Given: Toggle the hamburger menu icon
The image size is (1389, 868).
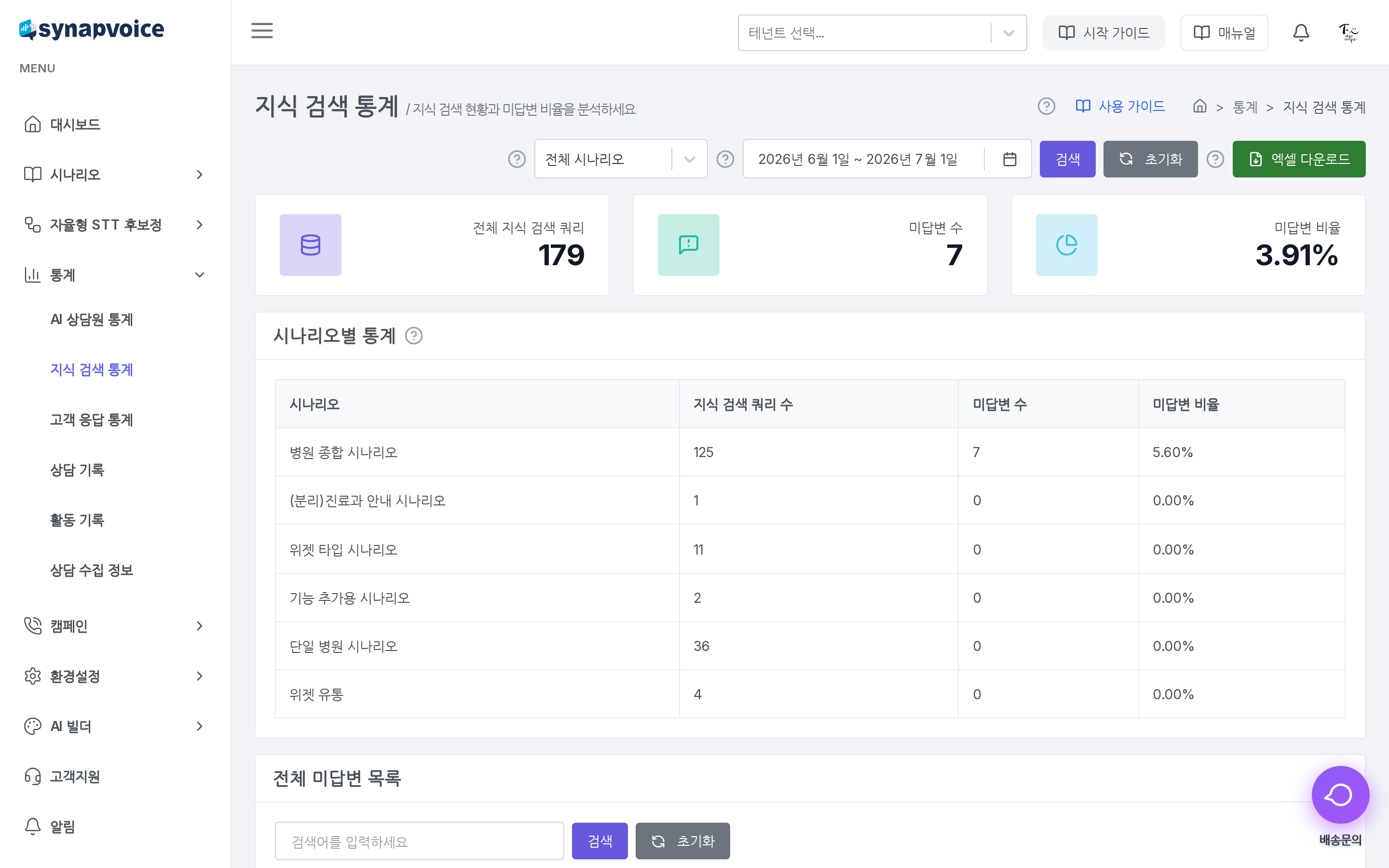Looking at the screenshot, I should (262, 30).
